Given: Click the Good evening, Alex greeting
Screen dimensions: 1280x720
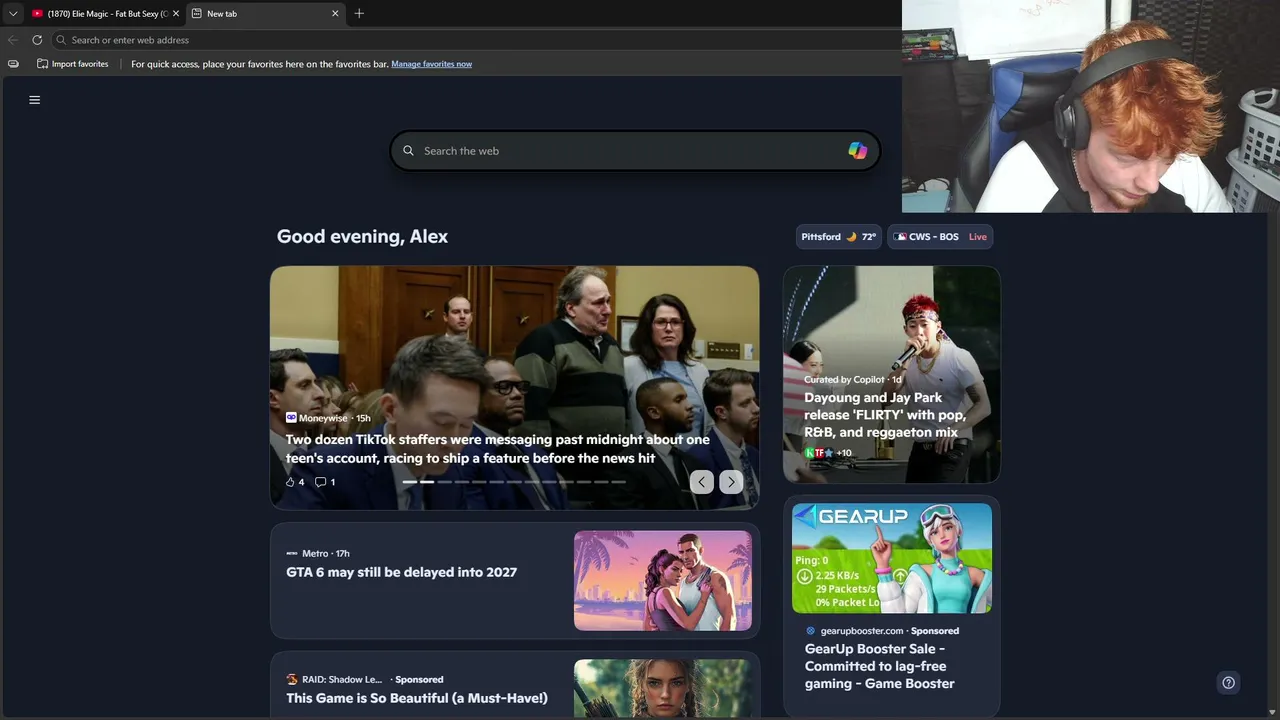Looking at the screenshot, I should tap(362, 237).
